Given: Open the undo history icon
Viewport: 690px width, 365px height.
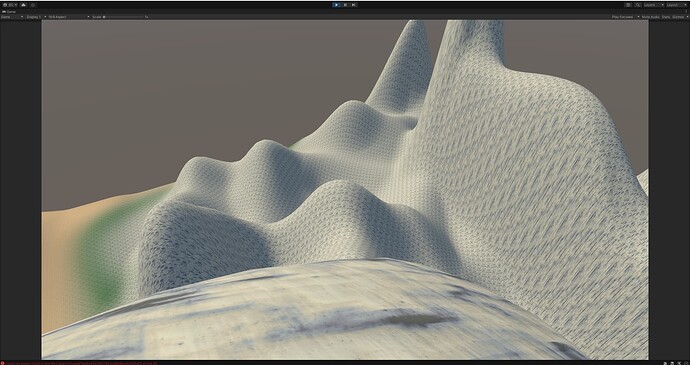Looking at the screenshot, I should tap(628, 5).
